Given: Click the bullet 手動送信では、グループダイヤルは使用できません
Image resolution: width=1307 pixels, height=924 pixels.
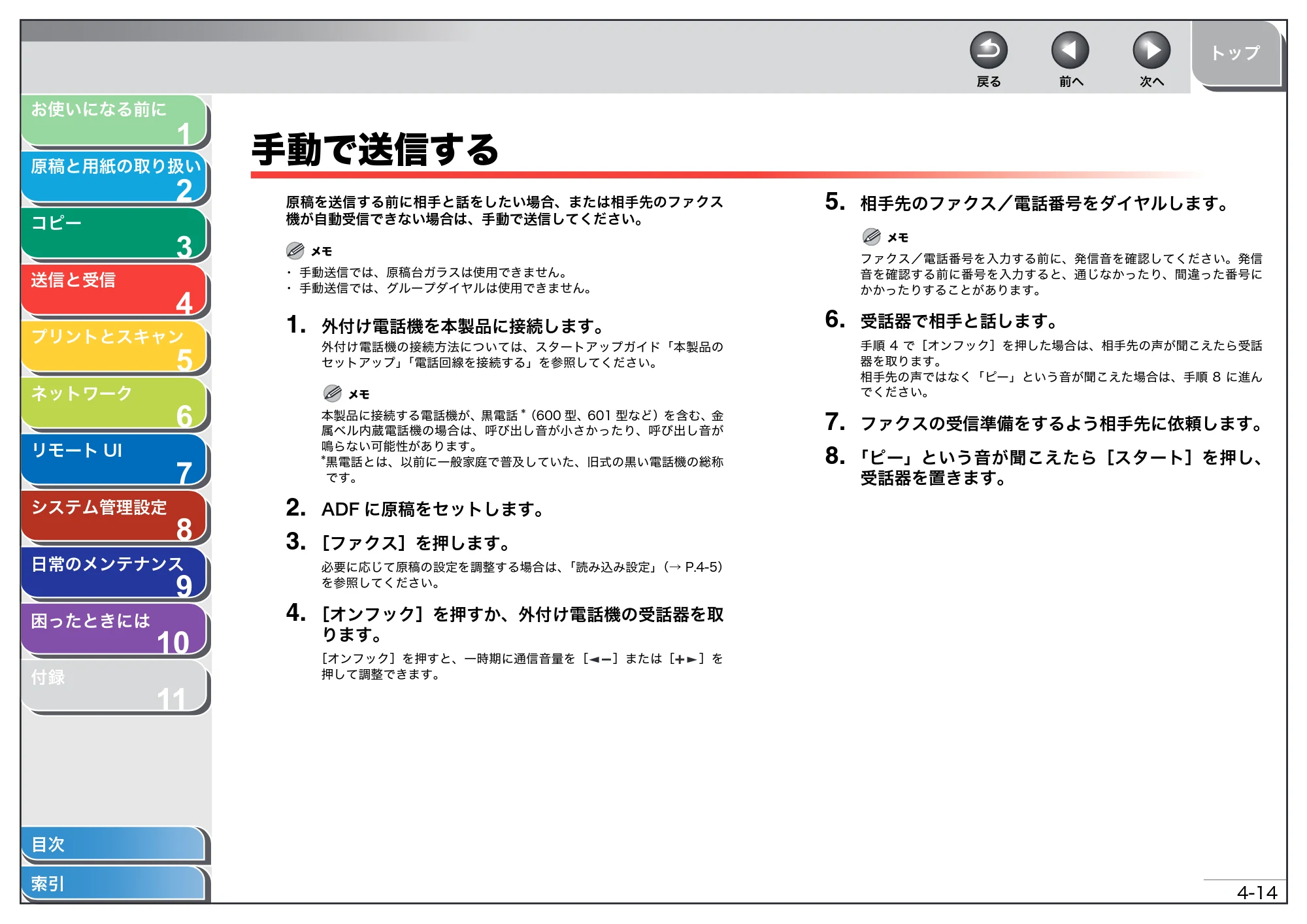Looking at the screenshot, I should click(446, 288).
